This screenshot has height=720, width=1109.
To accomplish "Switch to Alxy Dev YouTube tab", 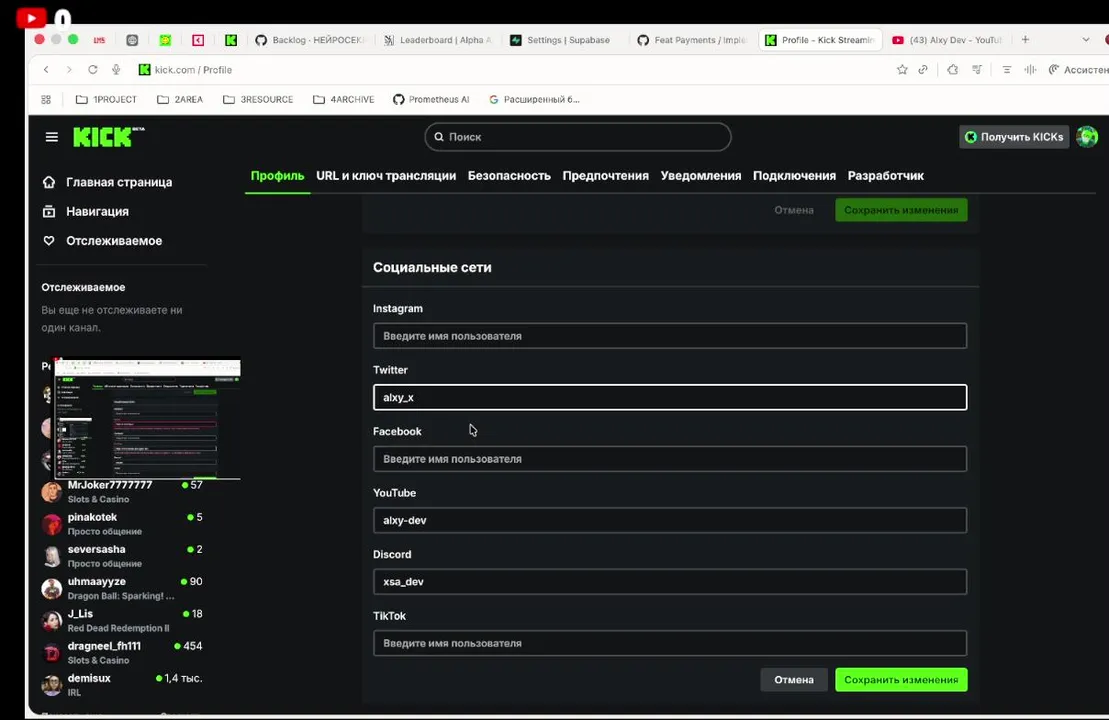I will [x=948, y=40].
